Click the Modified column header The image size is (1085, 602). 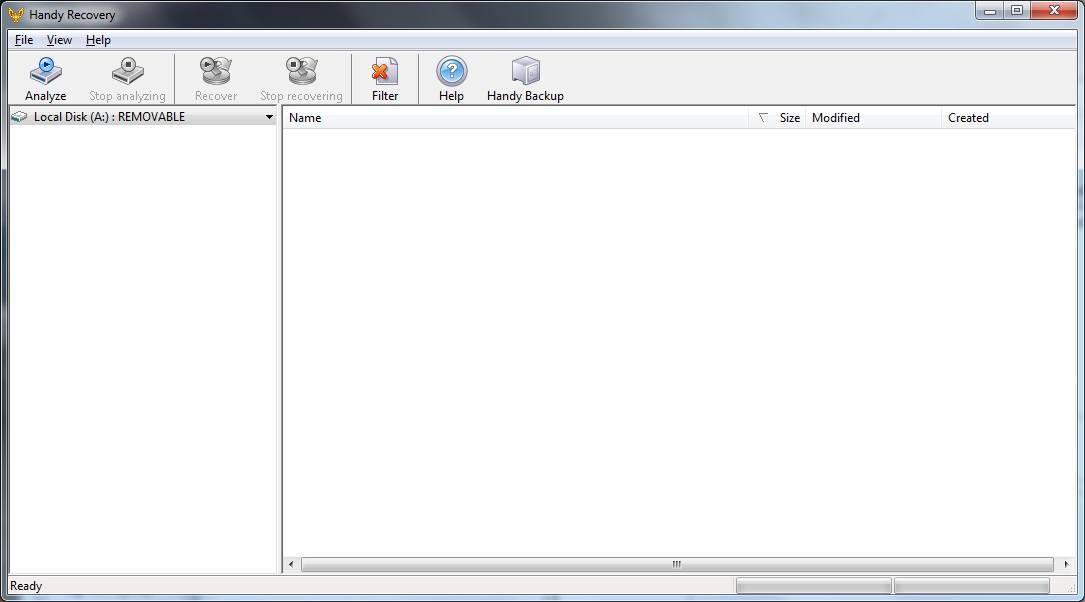point(836,117)
